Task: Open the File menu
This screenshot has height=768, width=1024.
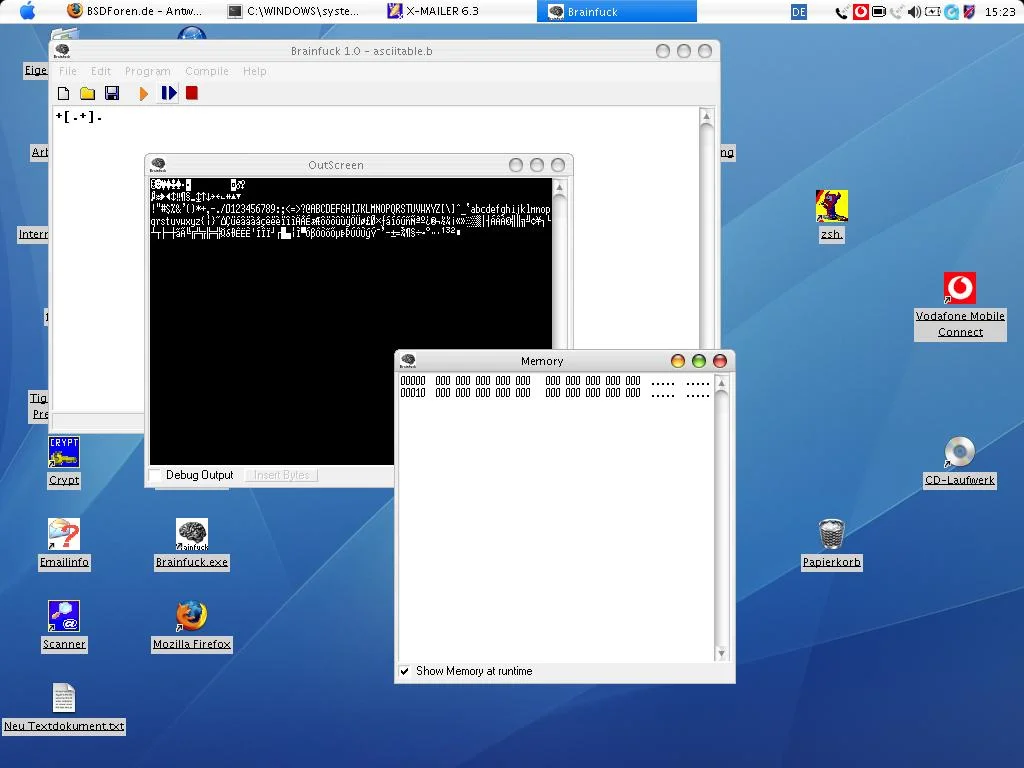Action: 68,71
